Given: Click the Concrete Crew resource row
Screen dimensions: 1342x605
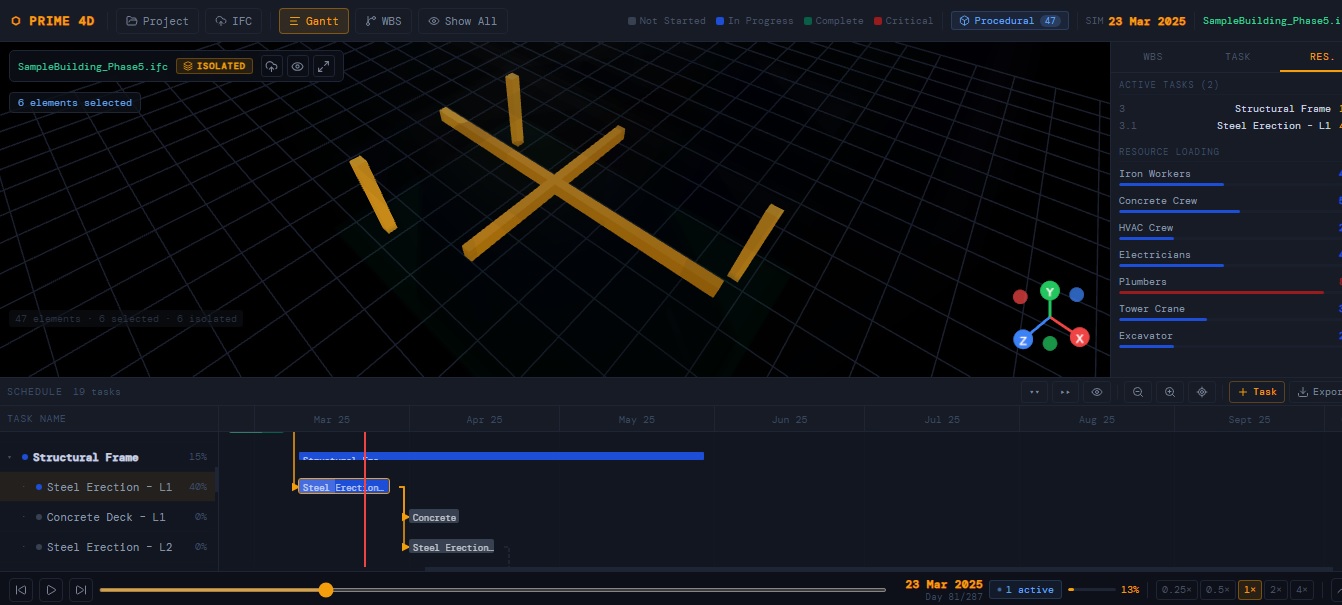Looking at the screenshot, I should [x=1230, y=203].
